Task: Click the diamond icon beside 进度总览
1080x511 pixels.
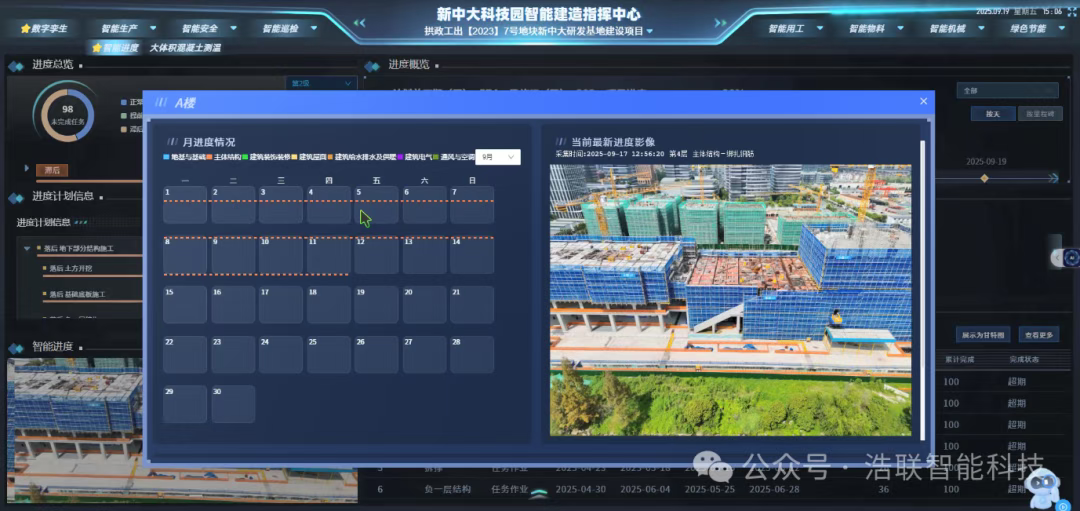Action: [16, 66]
